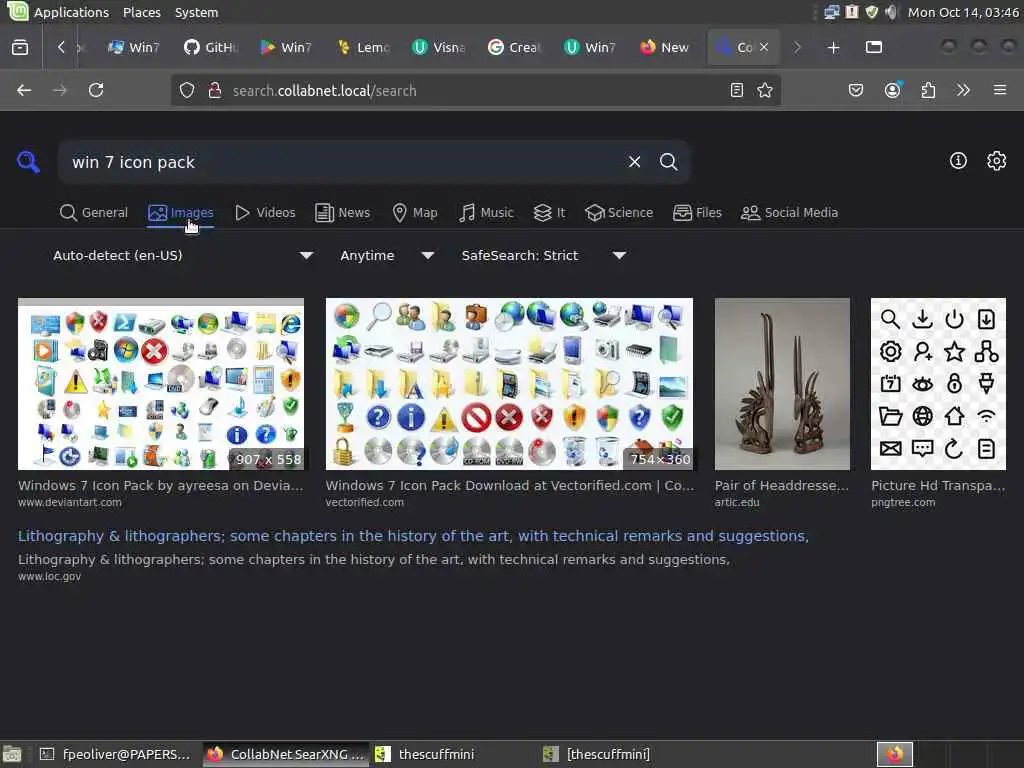The height and width of the screenshot is (768, 1024).
Task: Click the Picture Hd Transpa... result title
Action: [x=938, y=485]
